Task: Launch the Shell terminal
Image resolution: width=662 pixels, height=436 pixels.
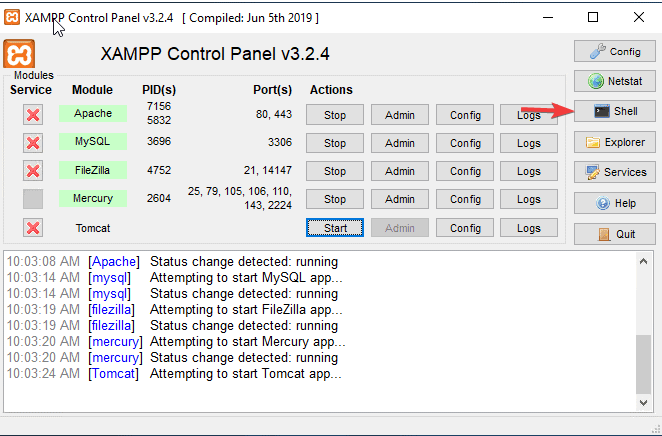Action: click(615, 111)
